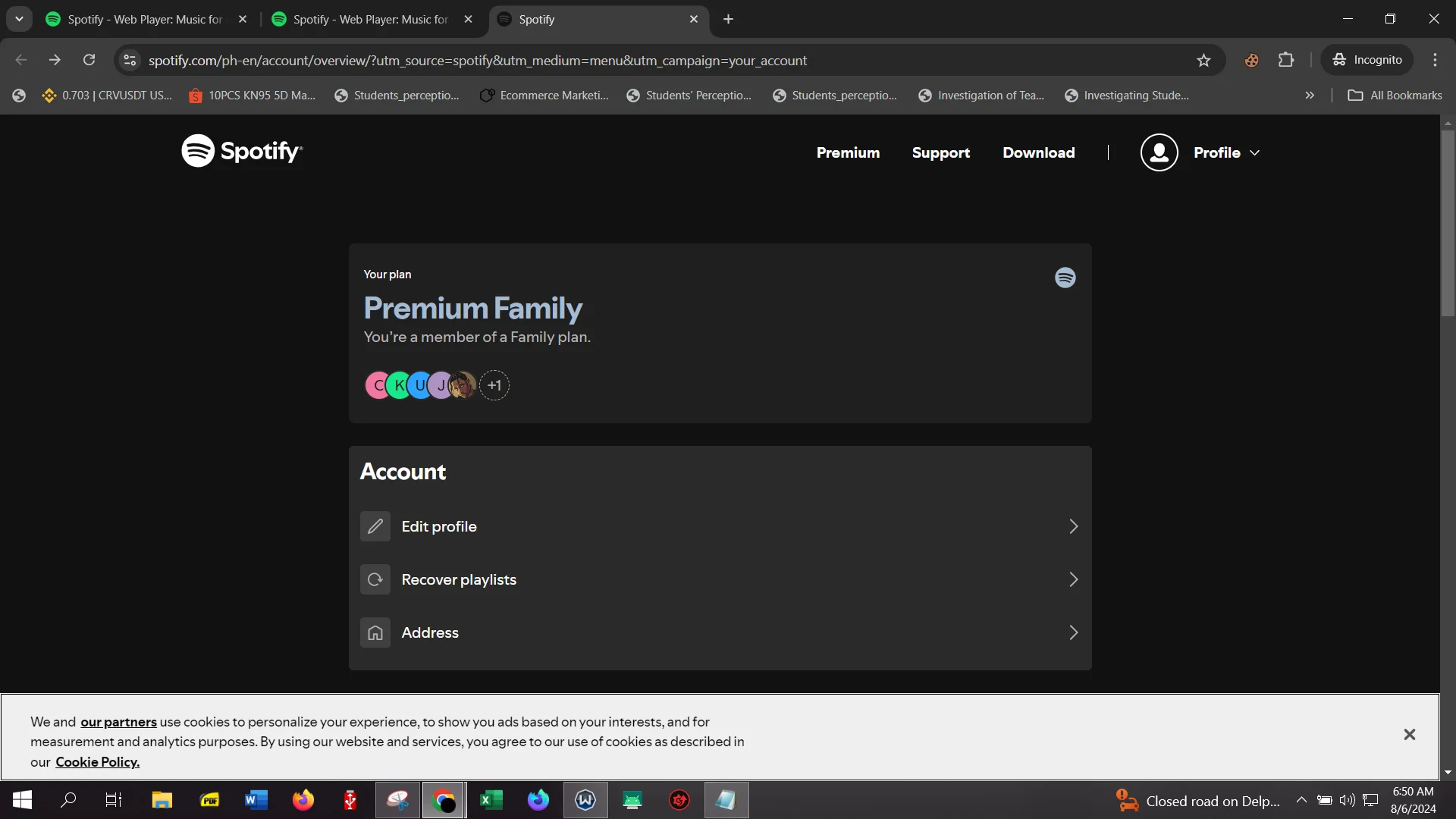
Task: Open the Windows Start menu
Action: [x=22, y=800]
